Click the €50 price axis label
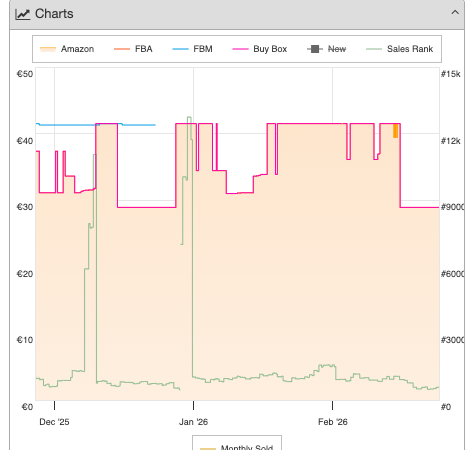 (25, 74)
